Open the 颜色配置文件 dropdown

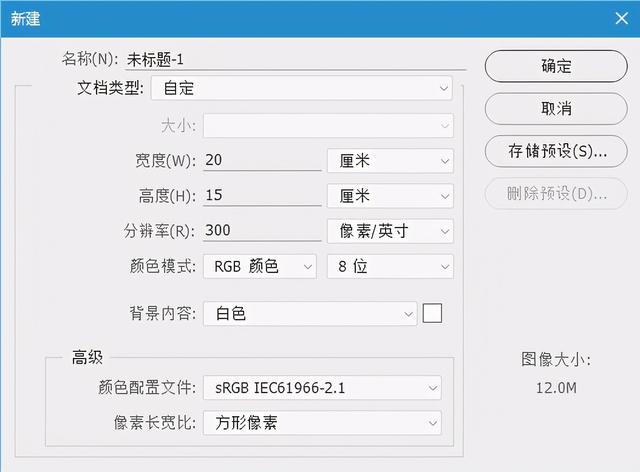pyautogui.click(x=322, y=387)
